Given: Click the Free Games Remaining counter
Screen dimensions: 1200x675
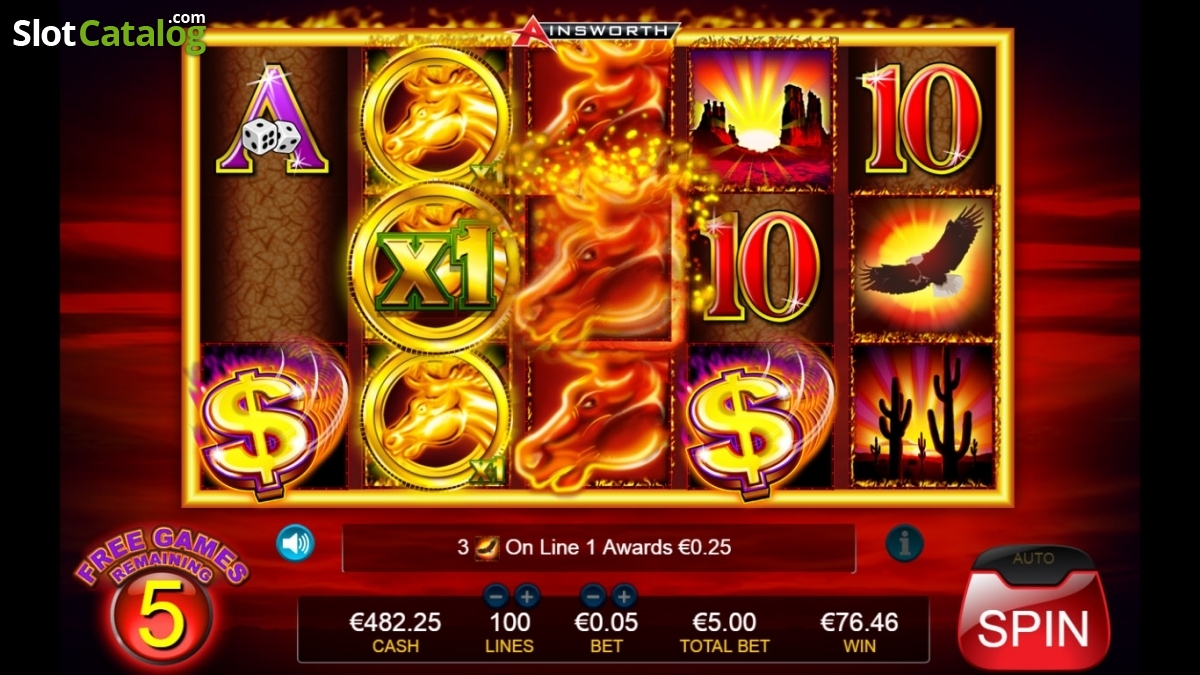Looking at the screenshot, I should (161, 600).
